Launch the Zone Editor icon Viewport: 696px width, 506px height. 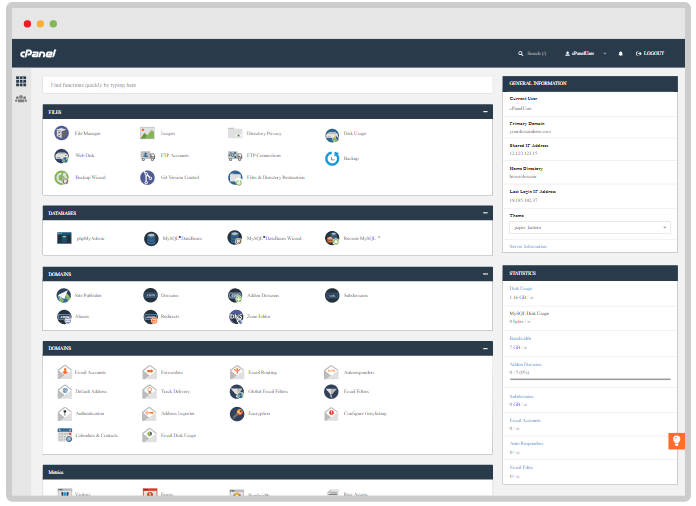click(236, 317)
